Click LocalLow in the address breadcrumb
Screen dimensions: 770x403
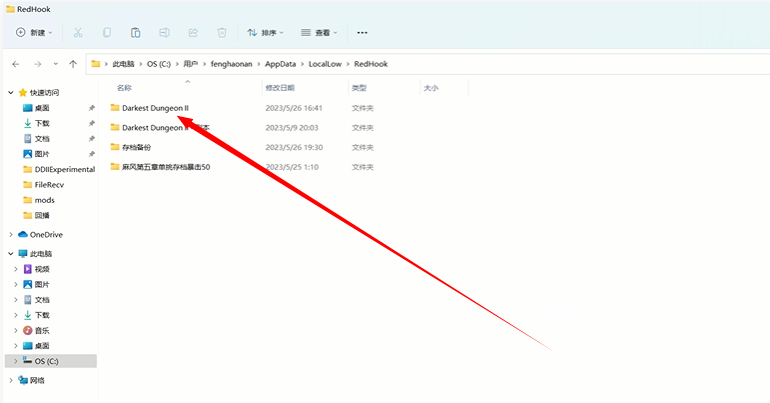[325, 64]
